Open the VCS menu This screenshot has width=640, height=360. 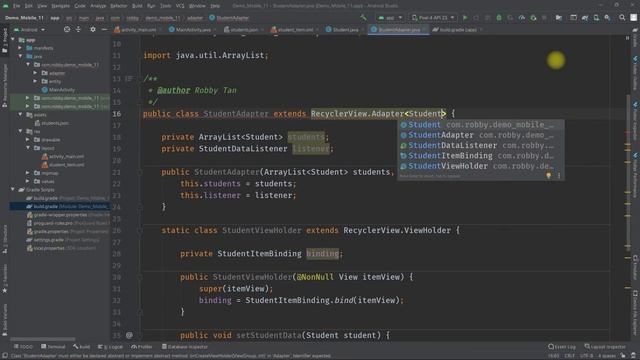[180, 6]
